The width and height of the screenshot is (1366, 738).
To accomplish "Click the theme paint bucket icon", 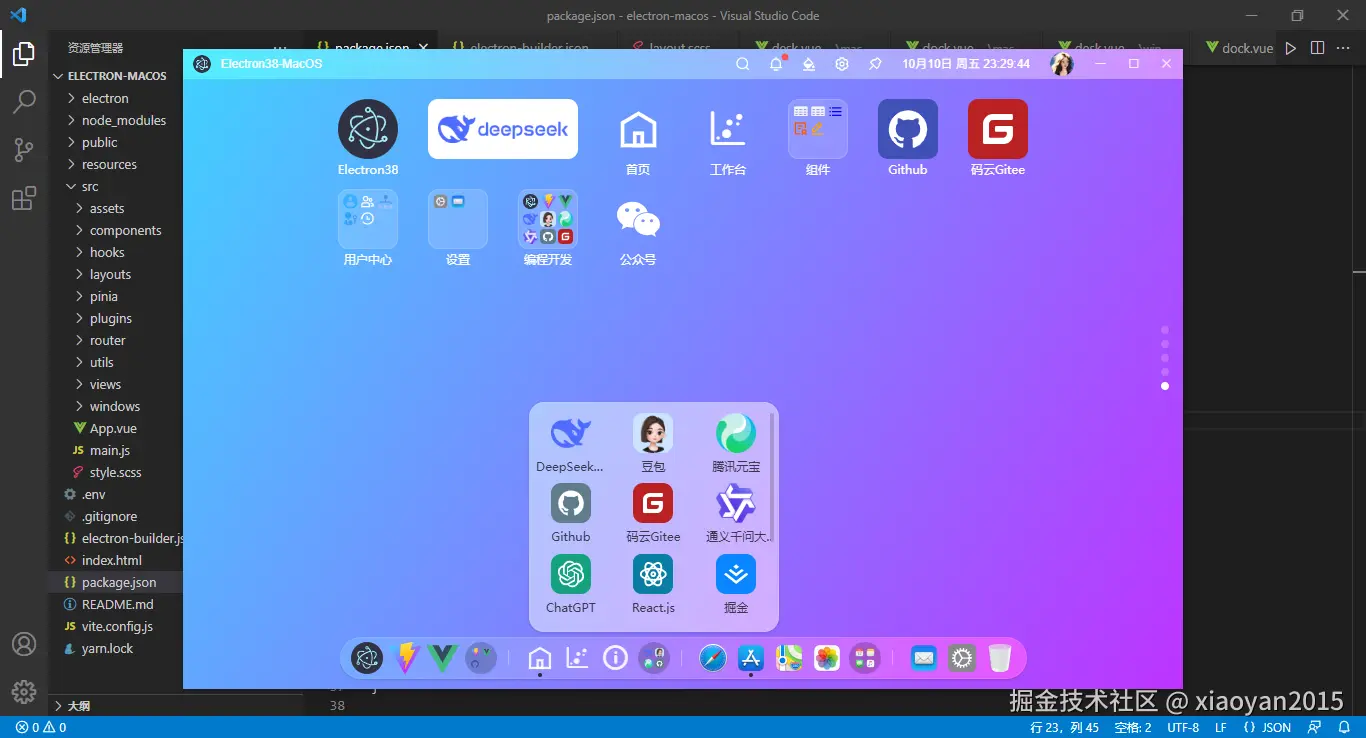I will 809,64.
